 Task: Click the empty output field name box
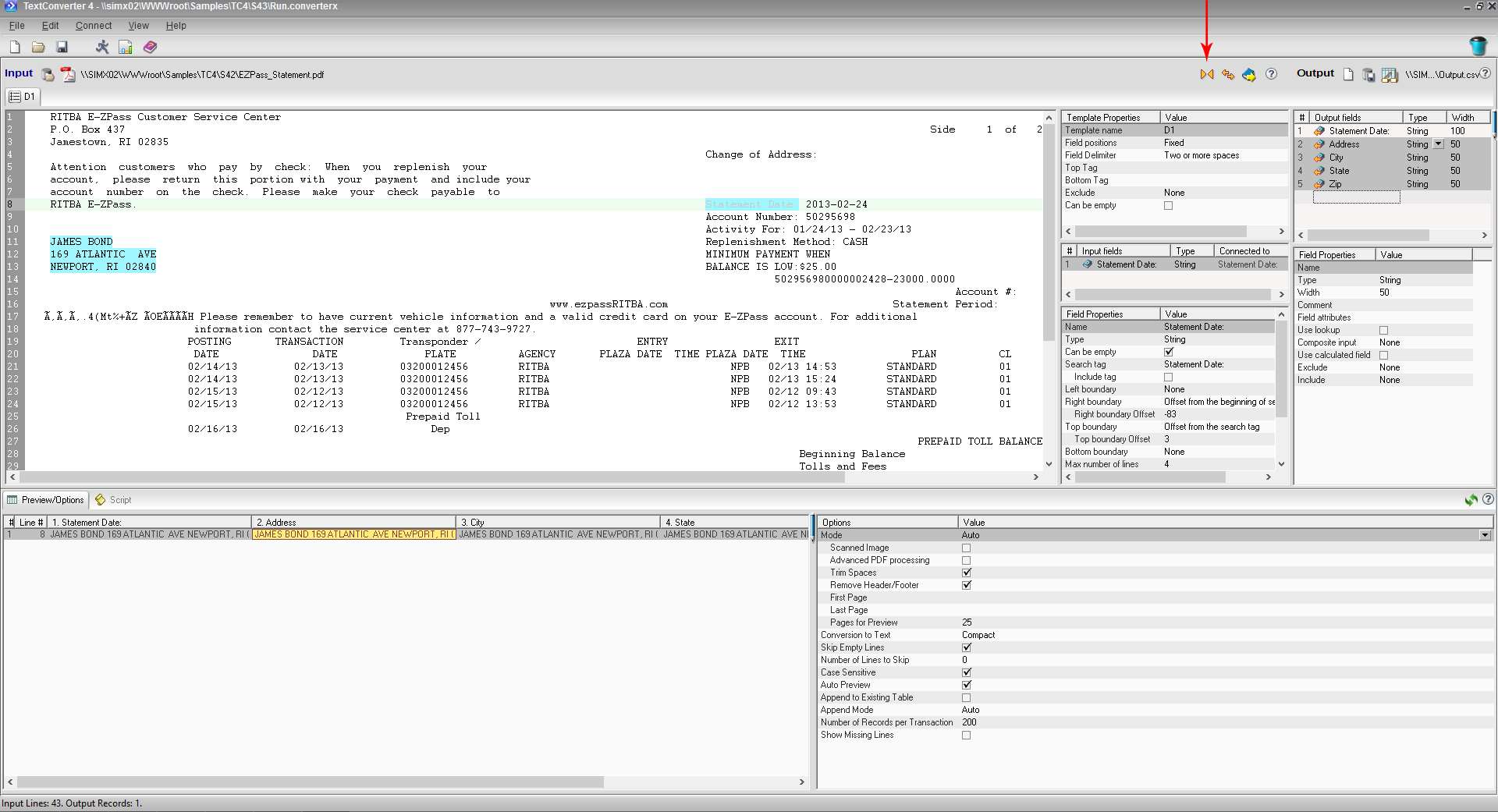[1356, 197]
